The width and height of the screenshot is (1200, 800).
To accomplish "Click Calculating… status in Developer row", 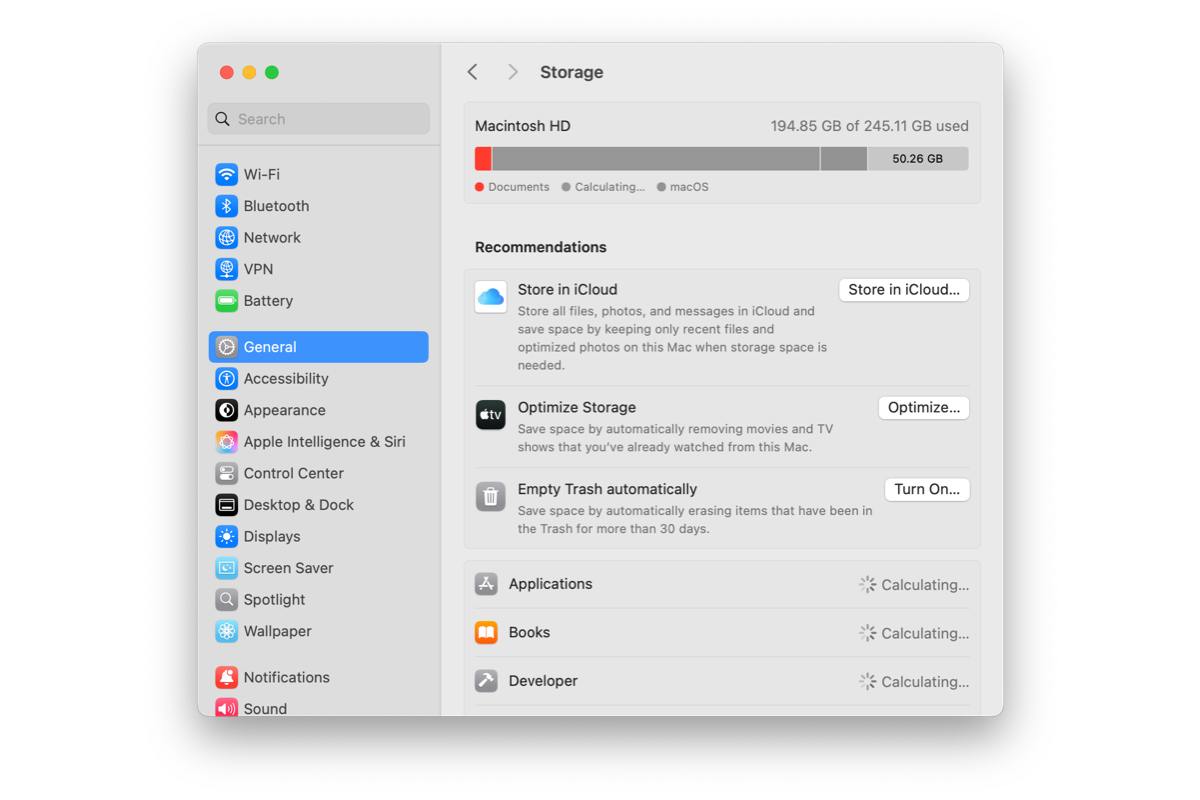I will (x=925, y=682).
